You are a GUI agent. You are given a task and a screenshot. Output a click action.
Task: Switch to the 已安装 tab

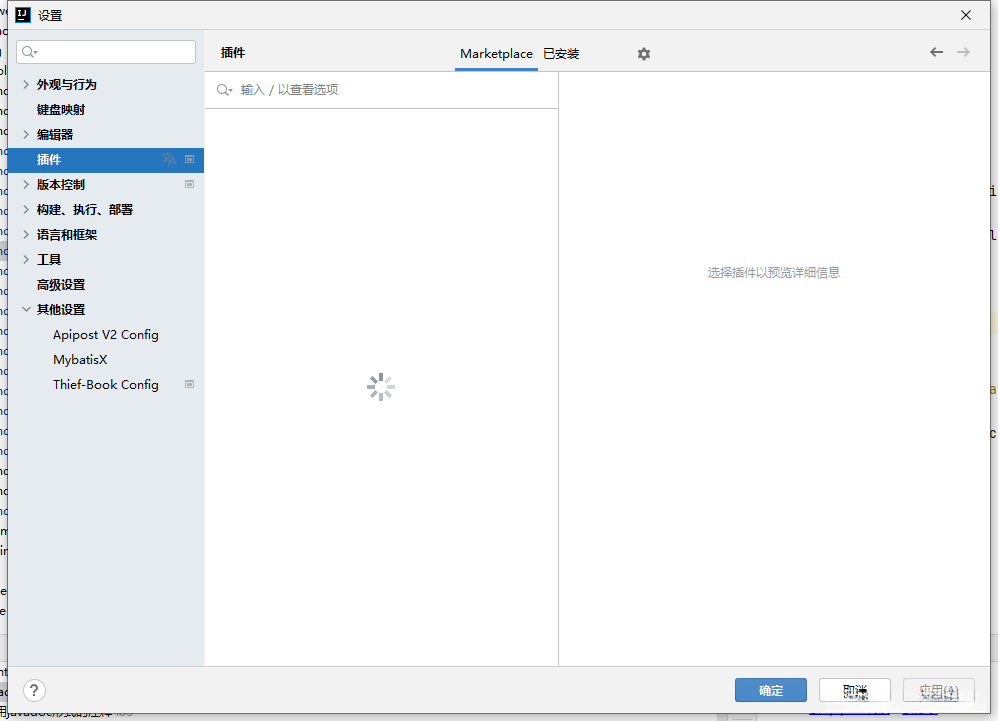tap(560, 54)
